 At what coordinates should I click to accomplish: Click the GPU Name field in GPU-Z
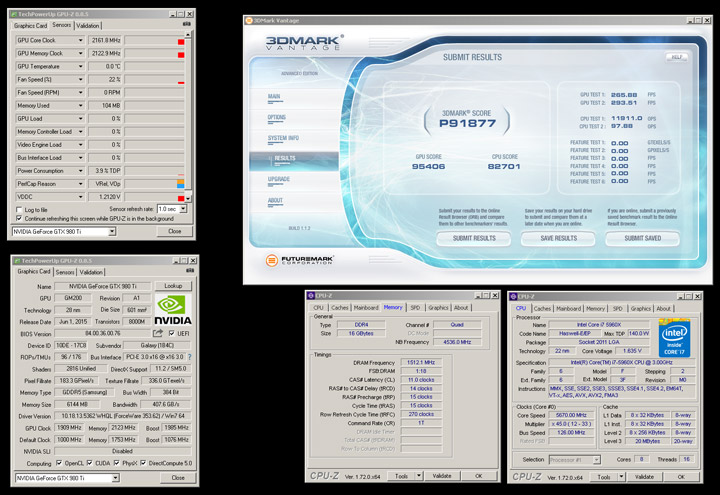pos(102,286)
